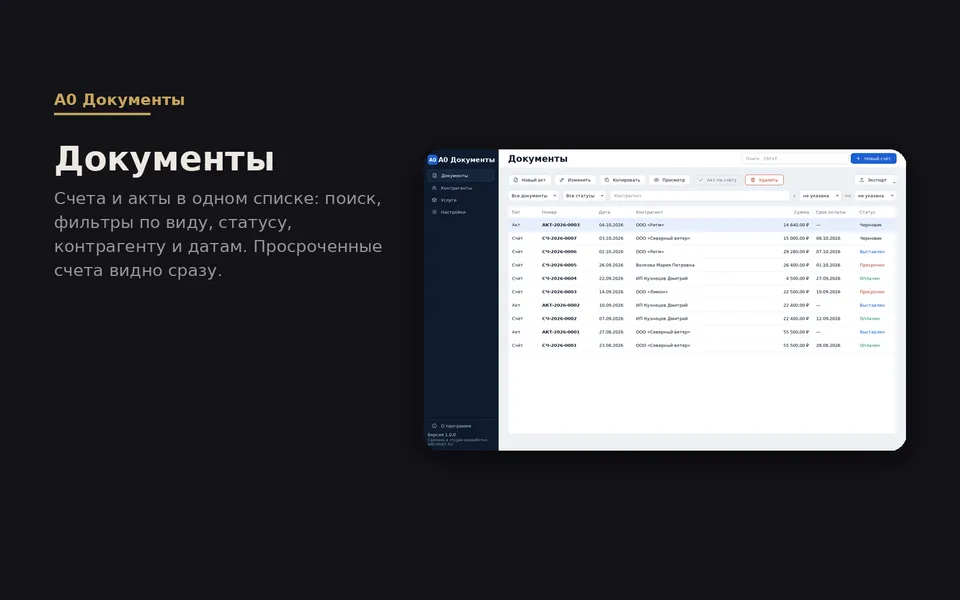The height and width of the screenshot is (600, 960).
Task: Click the date 26.09.2026
Action: pyautogui.click(x=611, y=266)
